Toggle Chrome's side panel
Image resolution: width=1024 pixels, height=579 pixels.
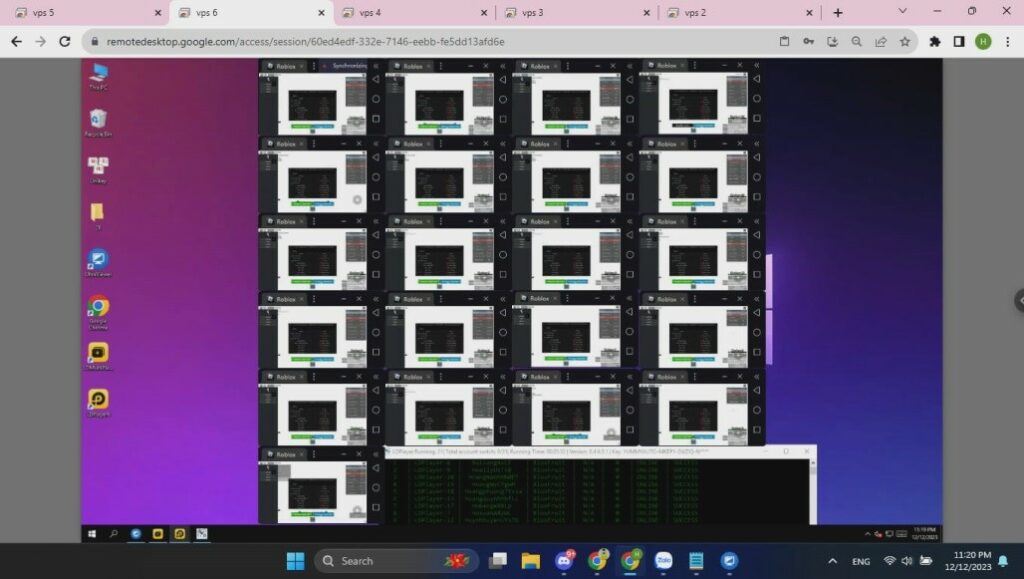959,41
